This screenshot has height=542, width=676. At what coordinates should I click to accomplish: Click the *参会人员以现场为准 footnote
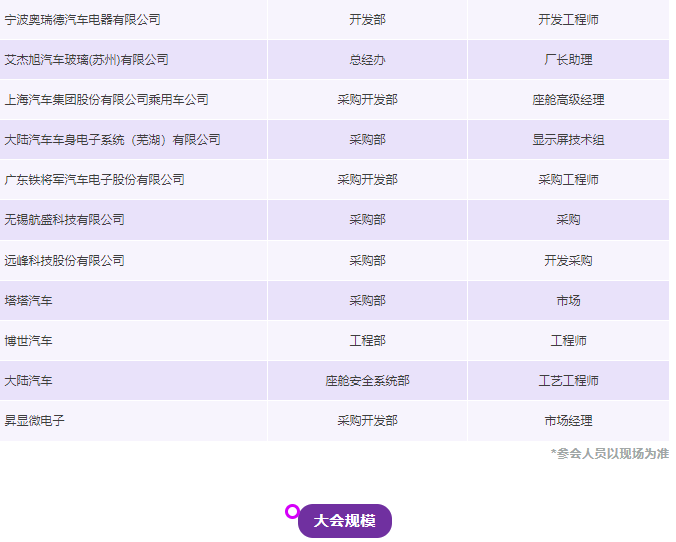(610, 454)
